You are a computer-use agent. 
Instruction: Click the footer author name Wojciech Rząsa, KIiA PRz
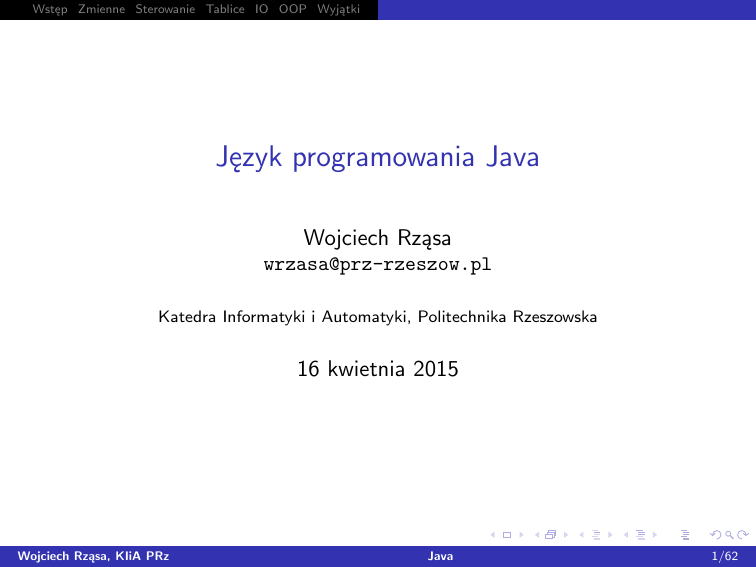86,555
